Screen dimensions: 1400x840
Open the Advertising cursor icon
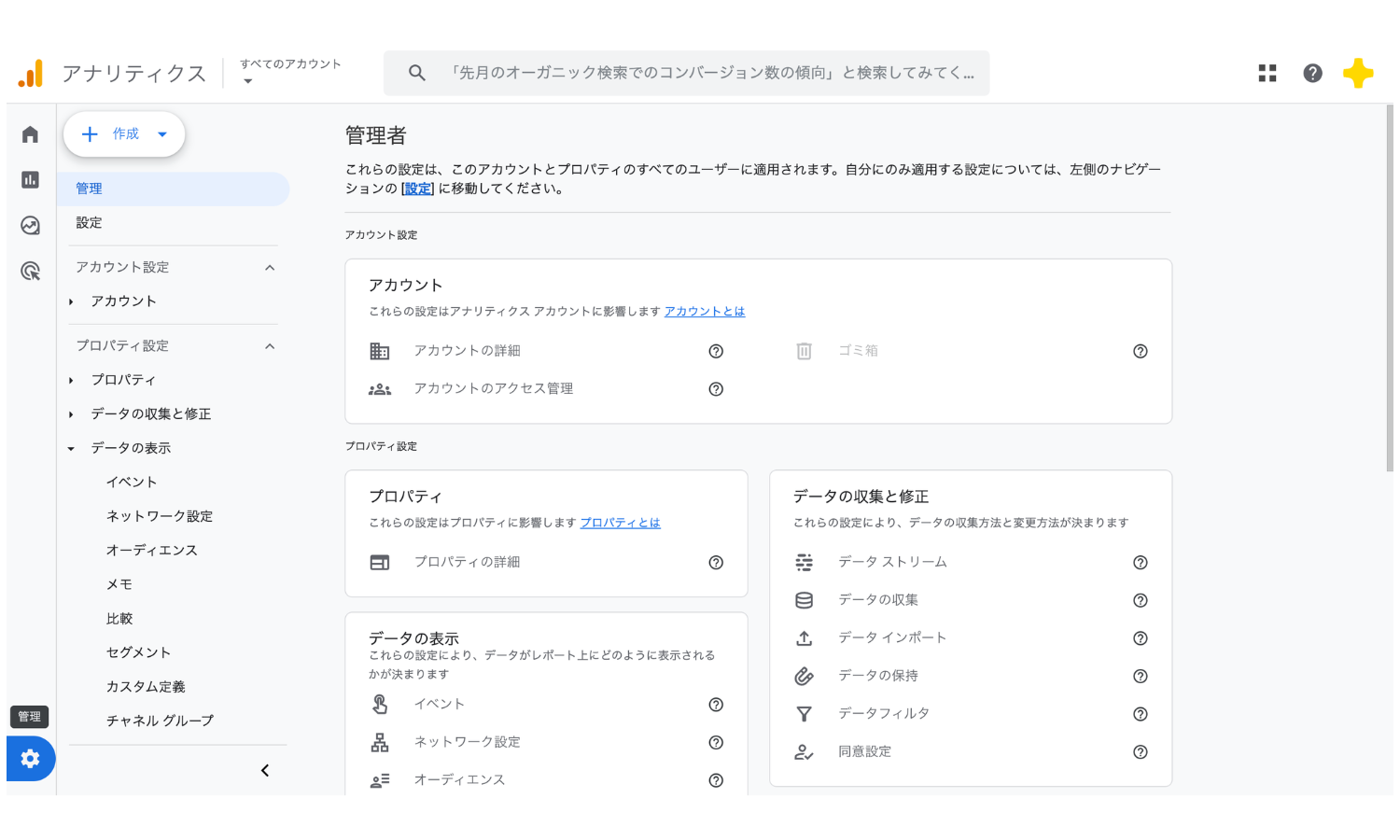pos(30,271)
